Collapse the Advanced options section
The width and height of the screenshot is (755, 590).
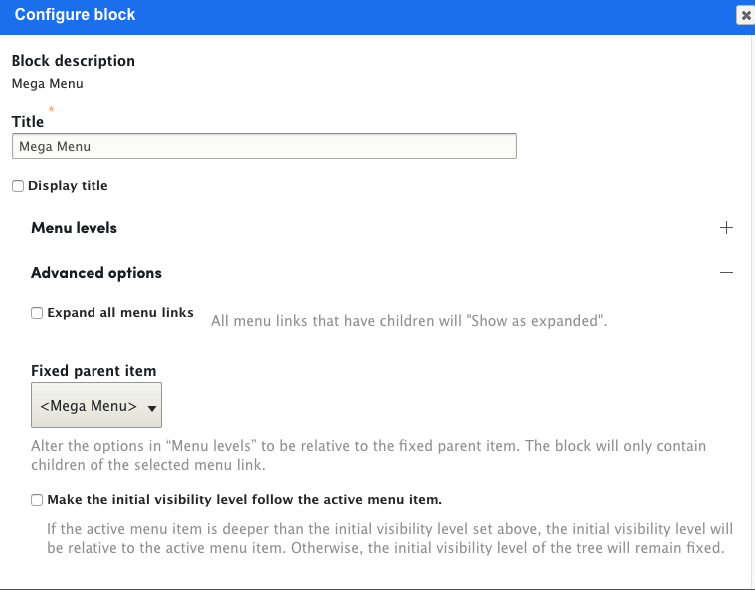point(96,273)
